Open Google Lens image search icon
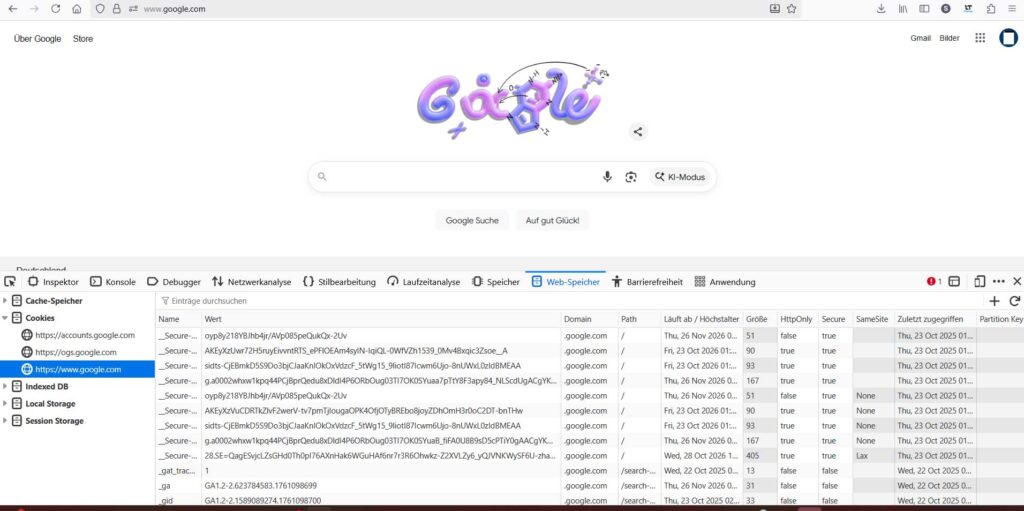This screenshot has width=1024, height=511. click(x=631, y=177)
